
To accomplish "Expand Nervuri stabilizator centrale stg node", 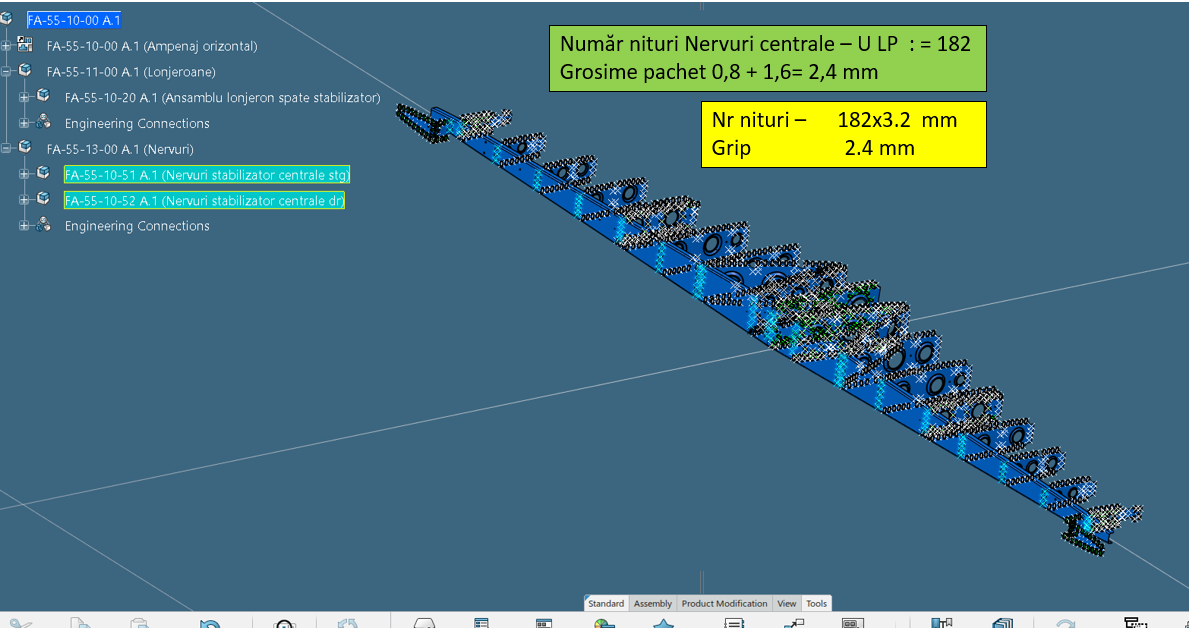I will 25,175.
